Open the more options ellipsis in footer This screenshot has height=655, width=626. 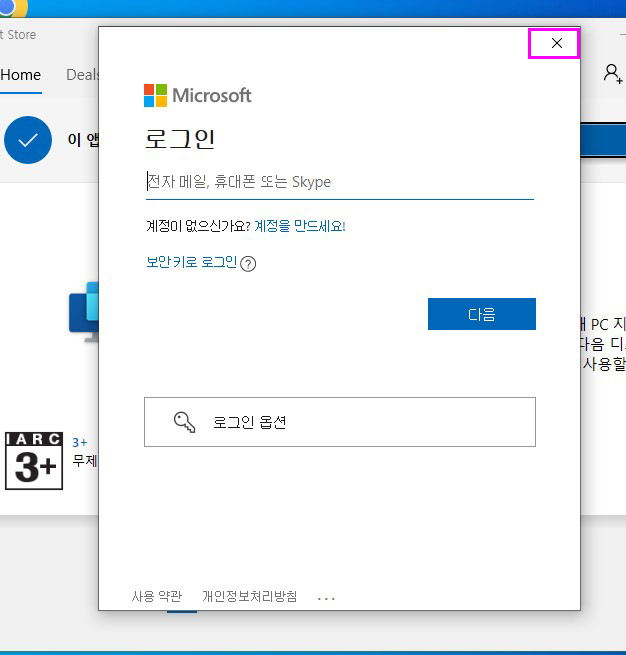tap(326, 599)
